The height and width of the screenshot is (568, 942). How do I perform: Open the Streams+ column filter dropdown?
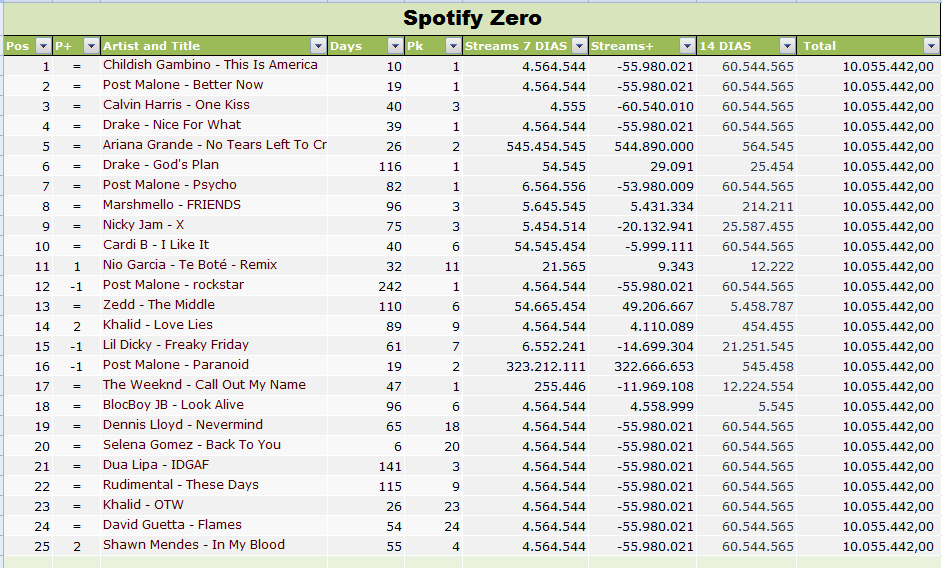[687, 46]
